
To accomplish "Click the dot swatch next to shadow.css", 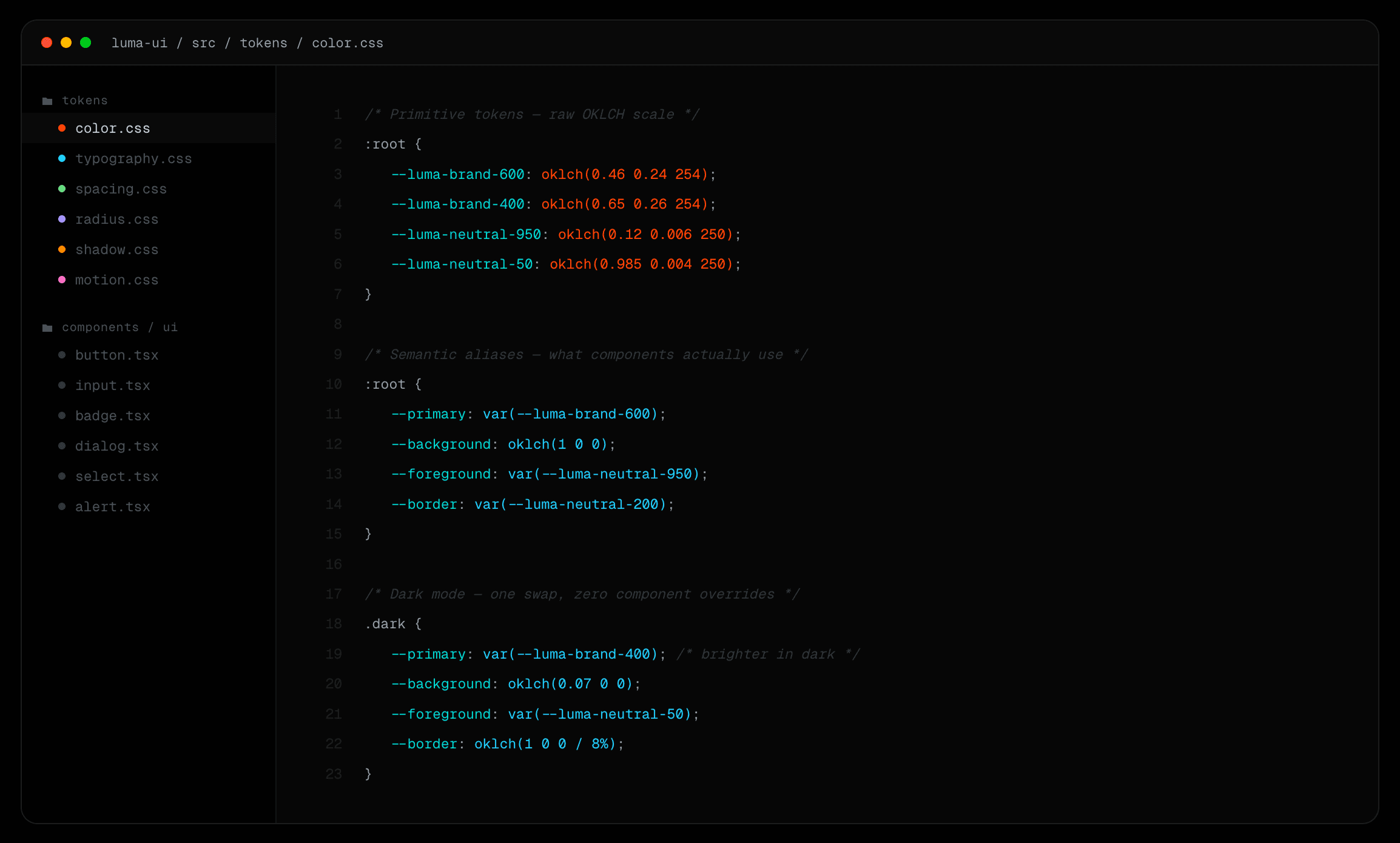I will pyautogui.click(x=62, y=249).
